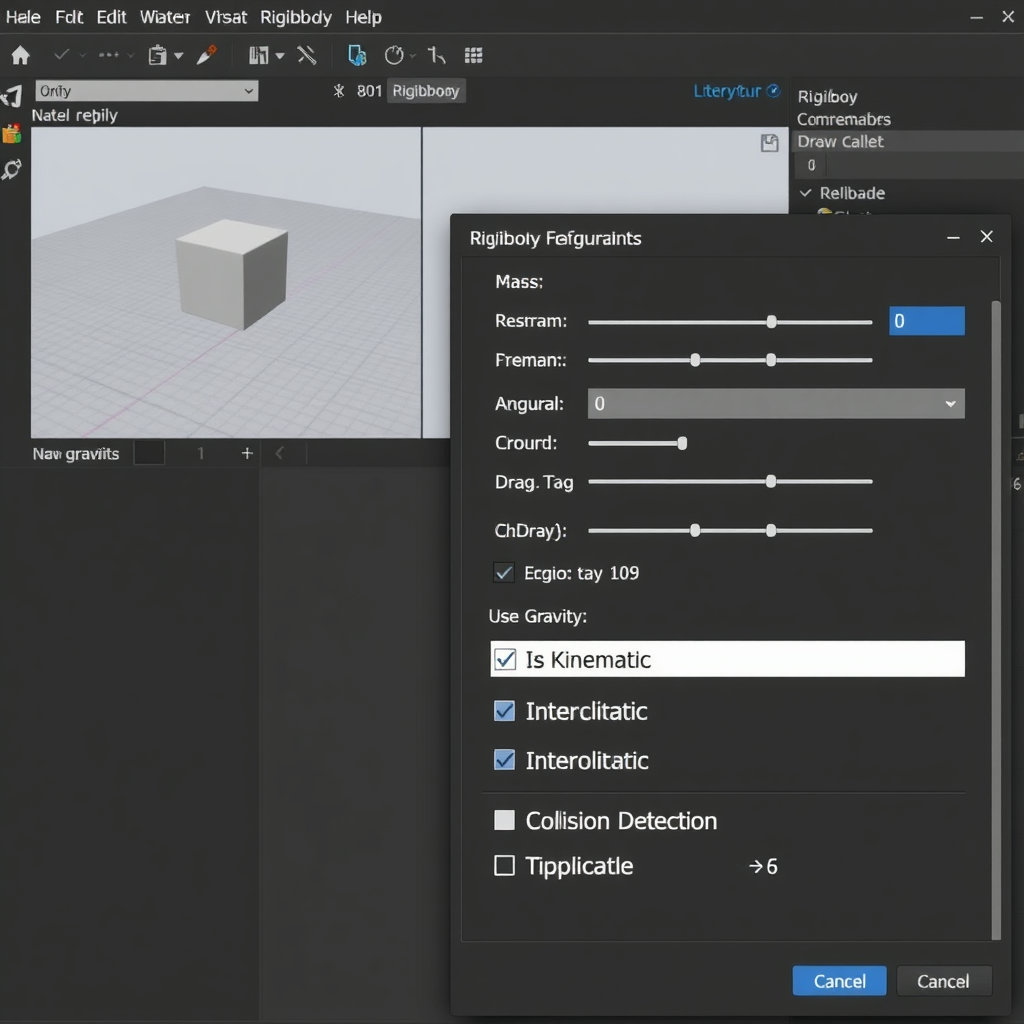The height and width of the screenshot is (1024, 1024).
Task: Click the left handle of Freman slider
Action: pos(696,360)
